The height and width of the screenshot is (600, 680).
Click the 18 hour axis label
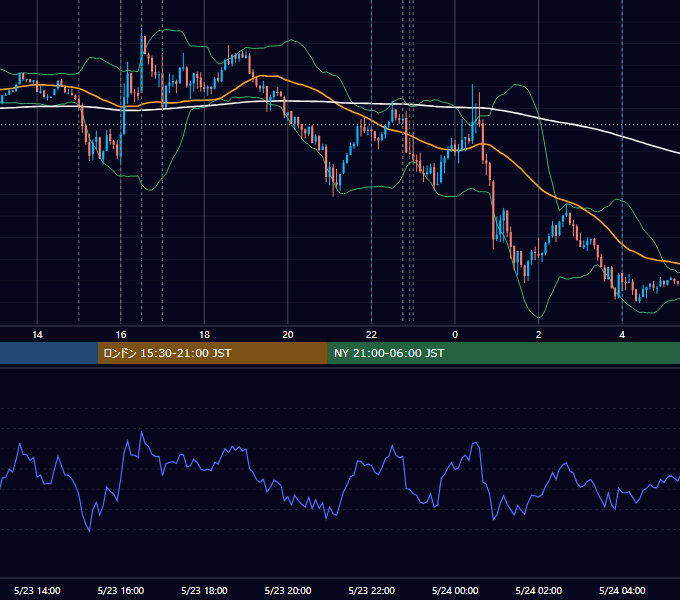pyautogui.click(x=204, y=335)
